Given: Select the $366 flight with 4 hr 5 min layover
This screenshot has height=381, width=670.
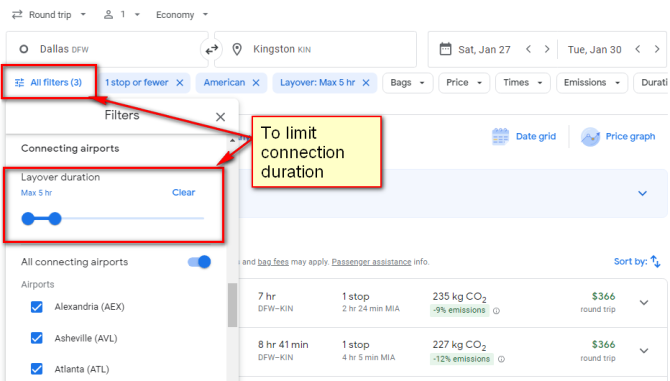Looking at the screenshot, I should [x=453, y=352].
